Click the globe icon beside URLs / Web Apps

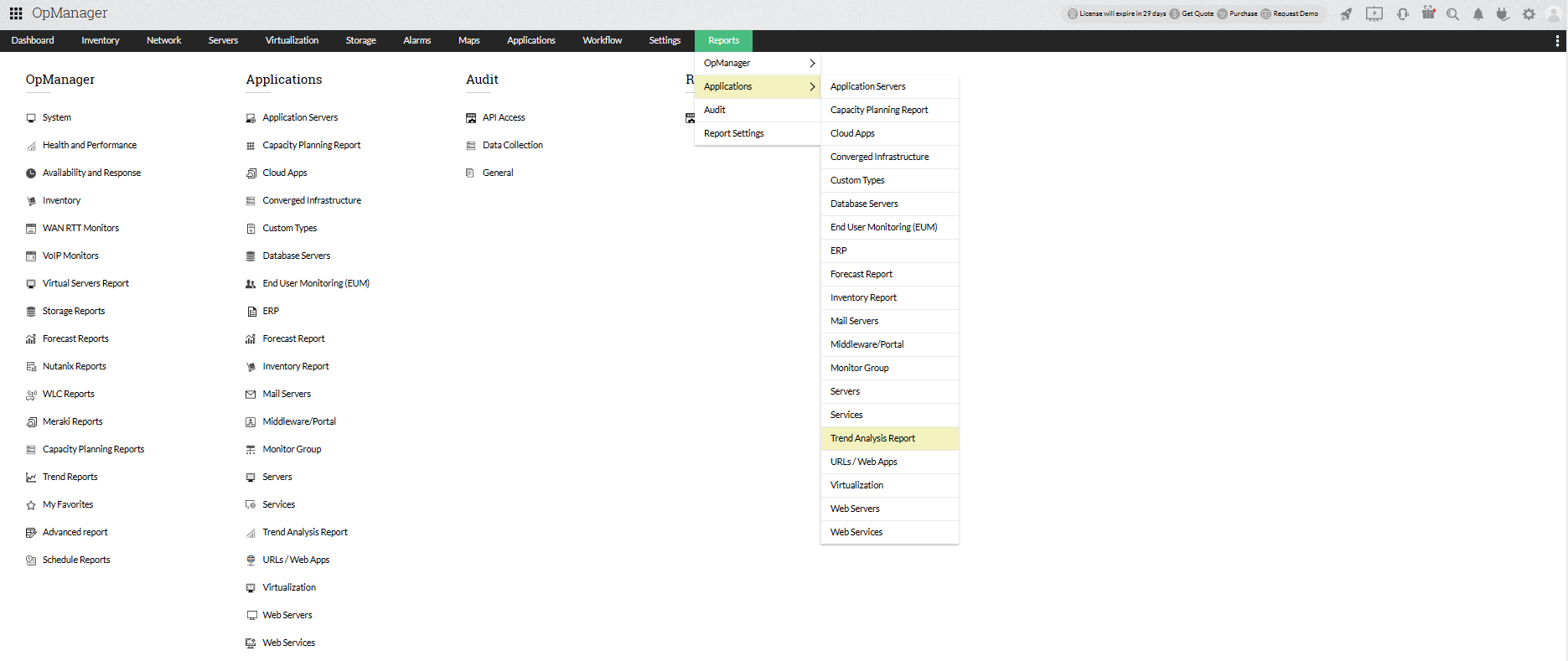pyautogui.click(x=251, y=560)
